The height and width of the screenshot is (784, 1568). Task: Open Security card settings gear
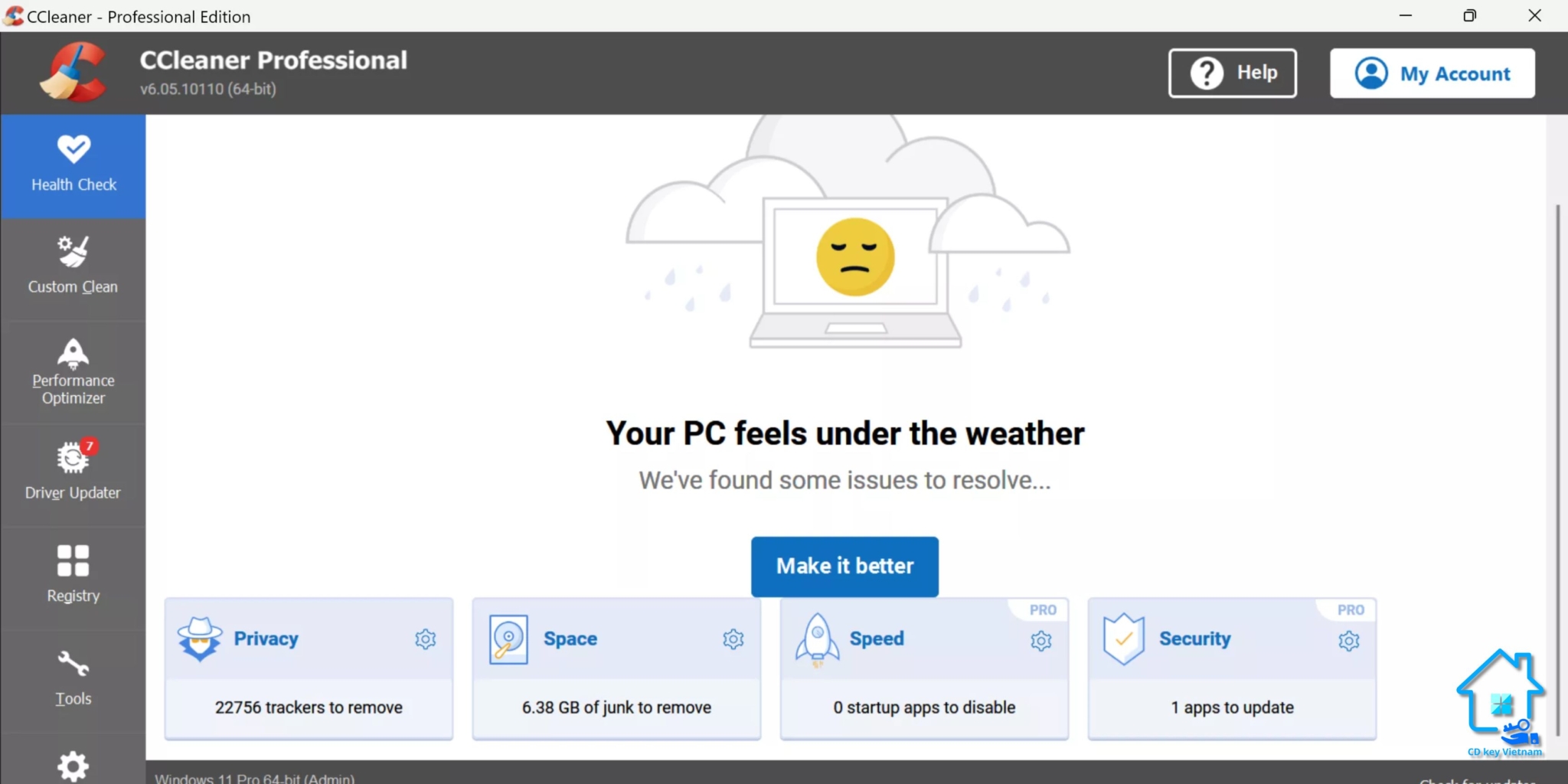1349,641
